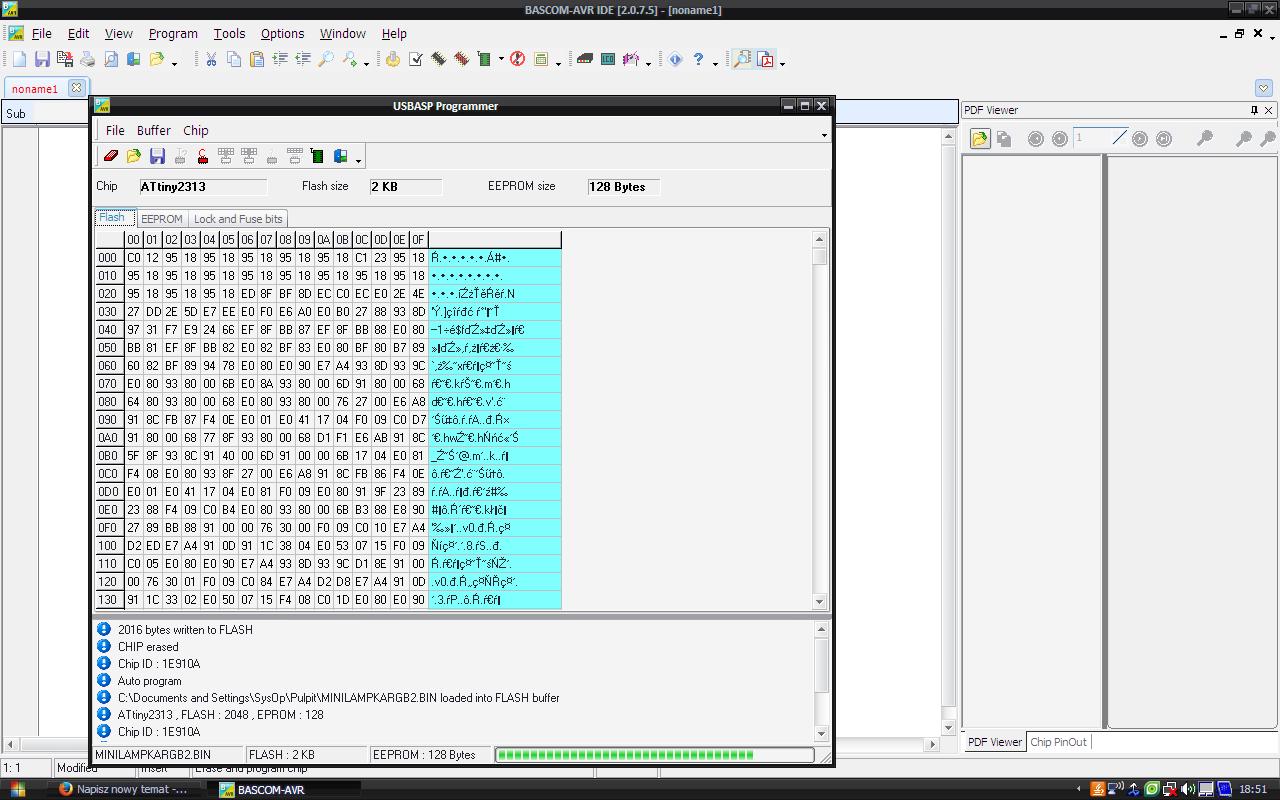Viewport: 1280px width, 800px height.
Task: Click the Terminal Emulator icon
Action: point(585,60)
